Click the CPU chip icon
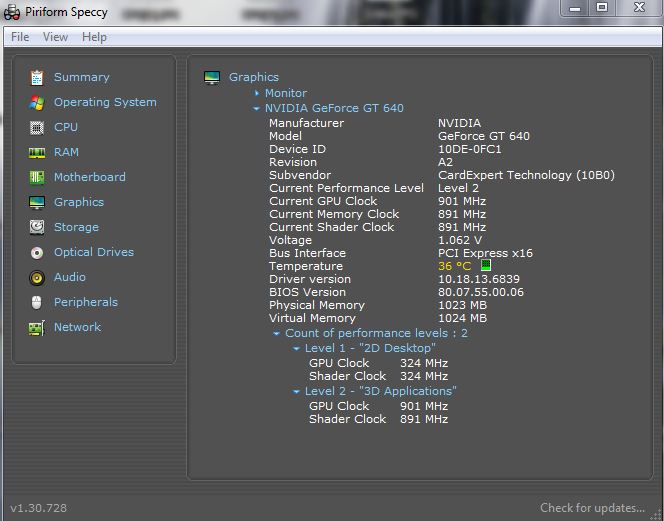The image size is (664, 521). 37,127
